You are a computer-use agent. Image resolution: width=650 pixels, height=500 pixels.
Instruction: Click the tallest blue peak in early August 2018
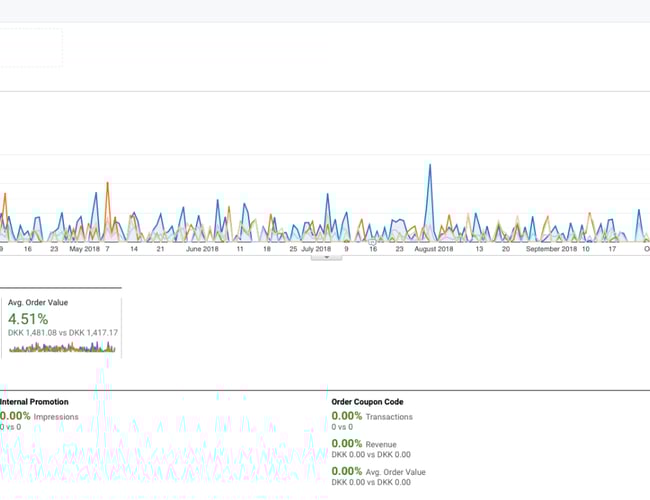(x=430, y=167)
